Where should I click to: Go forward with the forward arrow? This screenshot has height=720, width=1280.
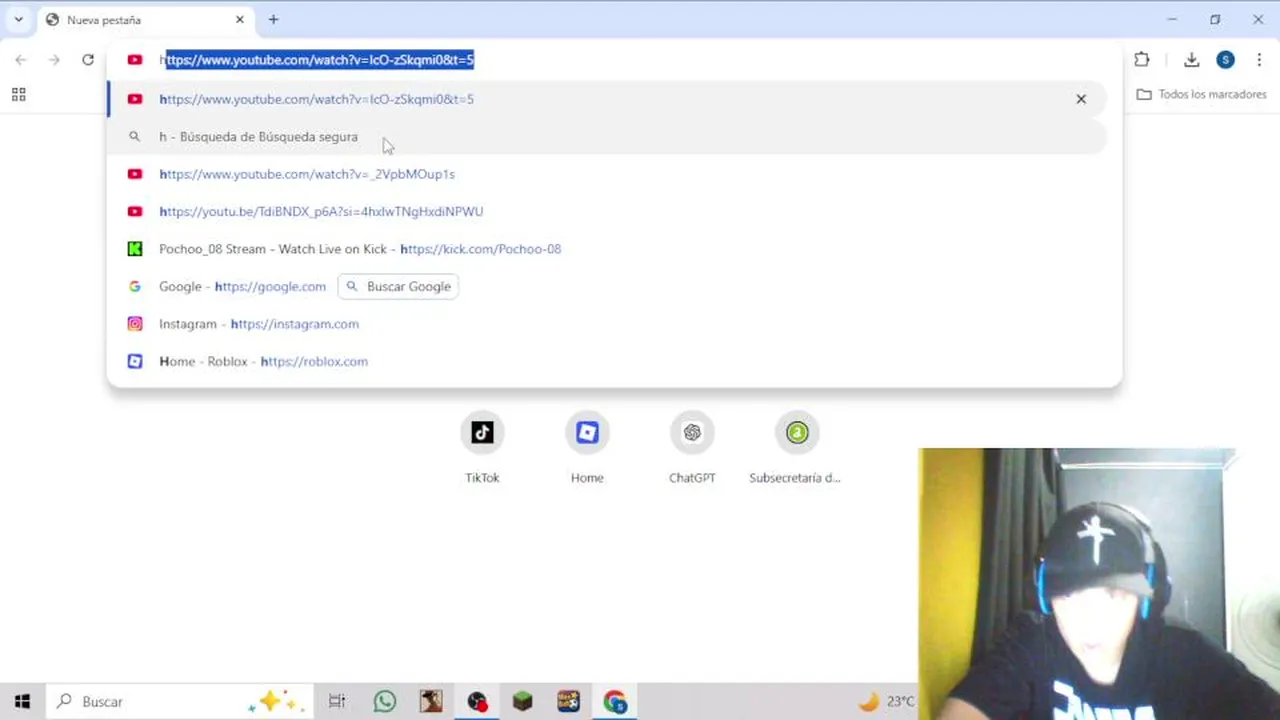tap(54, 60)
